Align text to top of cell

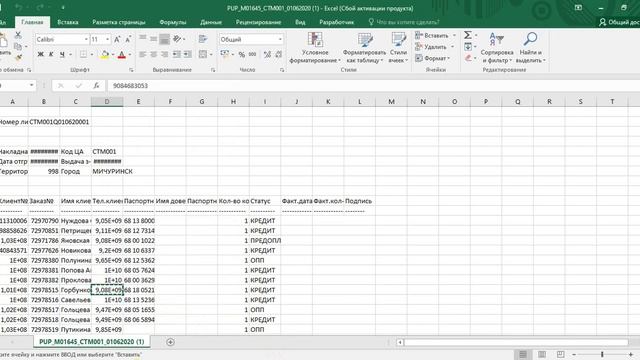click(142, 39)
